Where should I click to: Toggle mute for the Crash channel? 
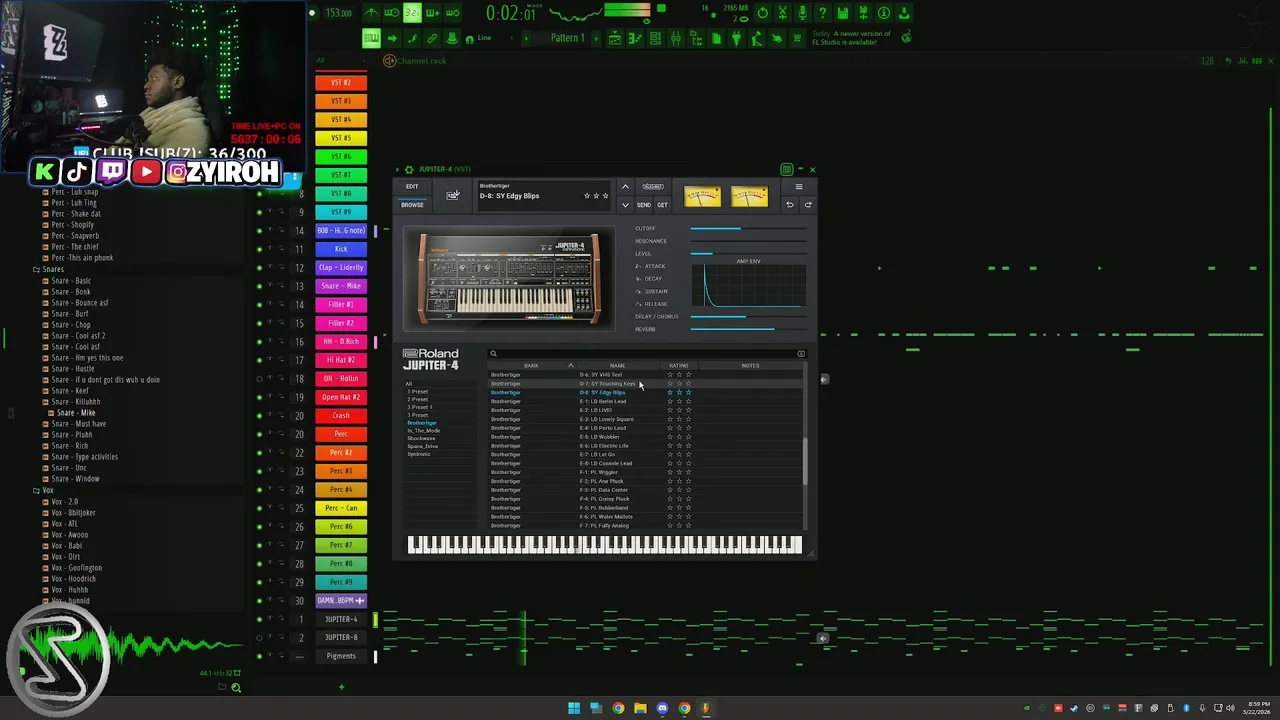259,415
